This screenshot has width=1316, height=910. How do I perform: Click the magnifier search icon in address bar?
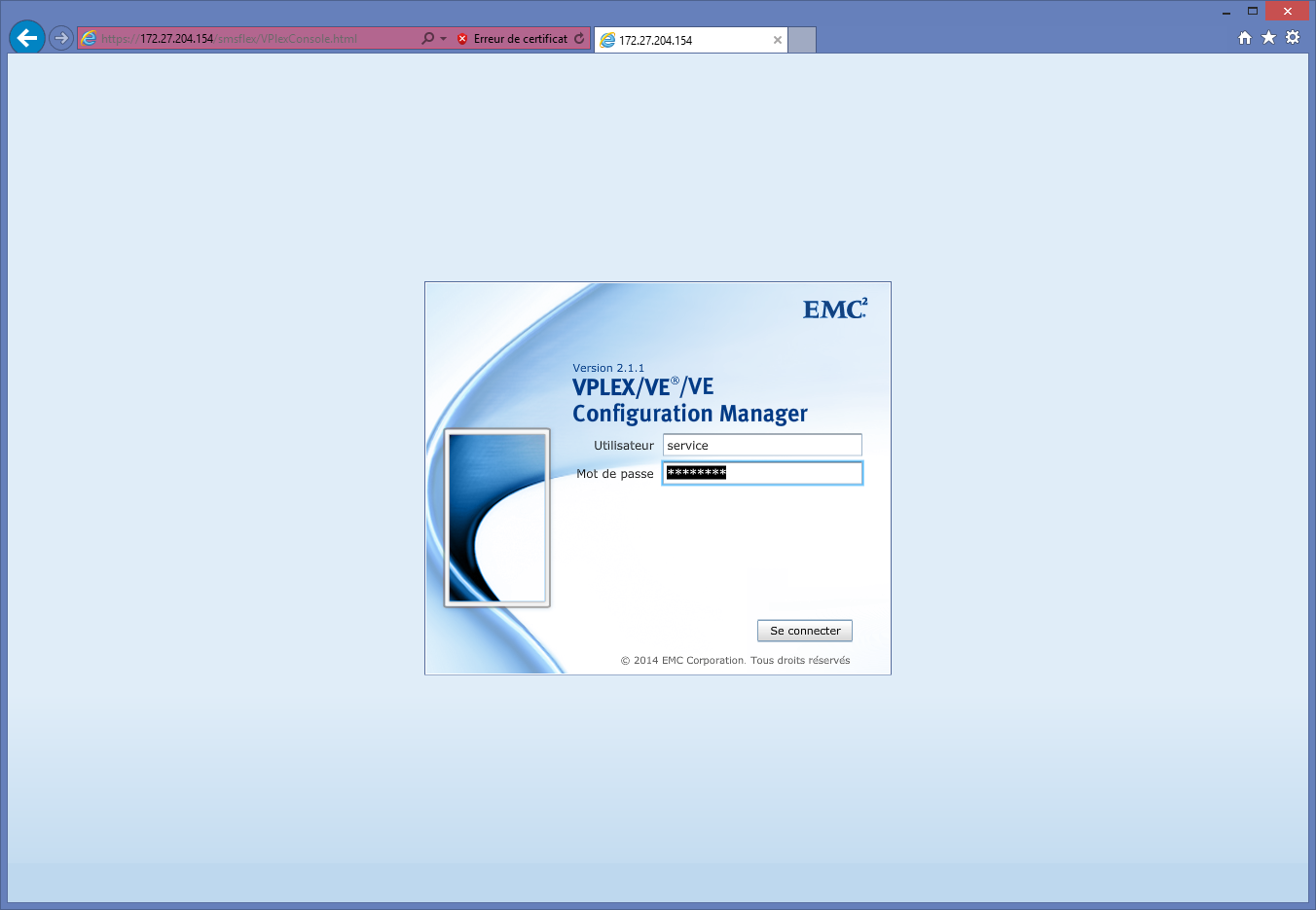coord(427,39)
